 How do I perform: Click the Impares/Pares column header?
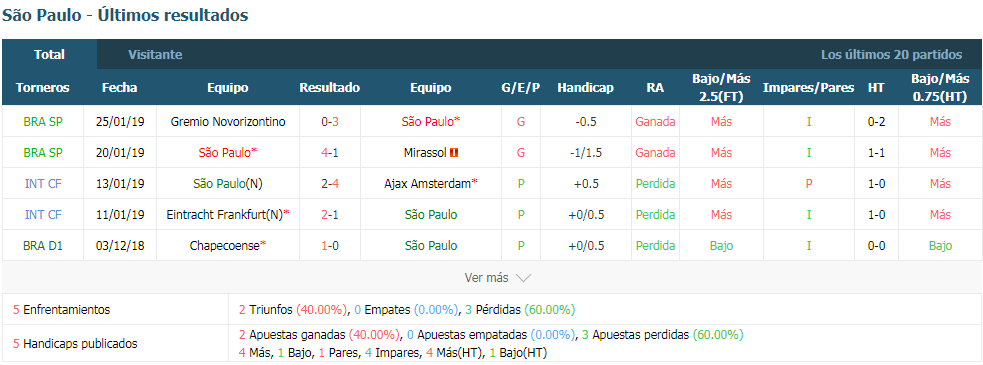(808, 88)
